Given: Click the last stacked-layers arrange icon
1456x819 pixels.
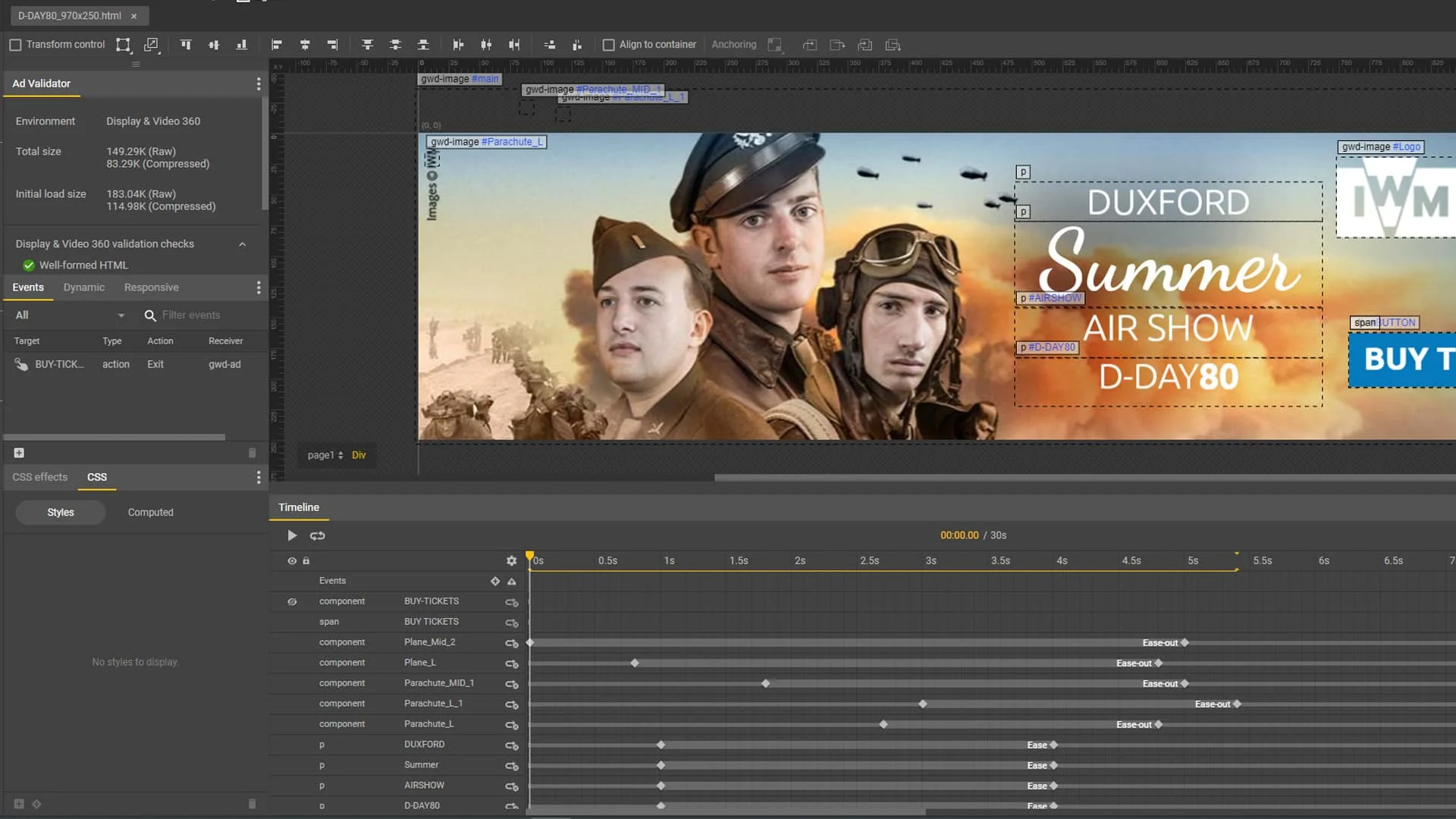Looking at the screenshot, I should click(x=893, y=45).
